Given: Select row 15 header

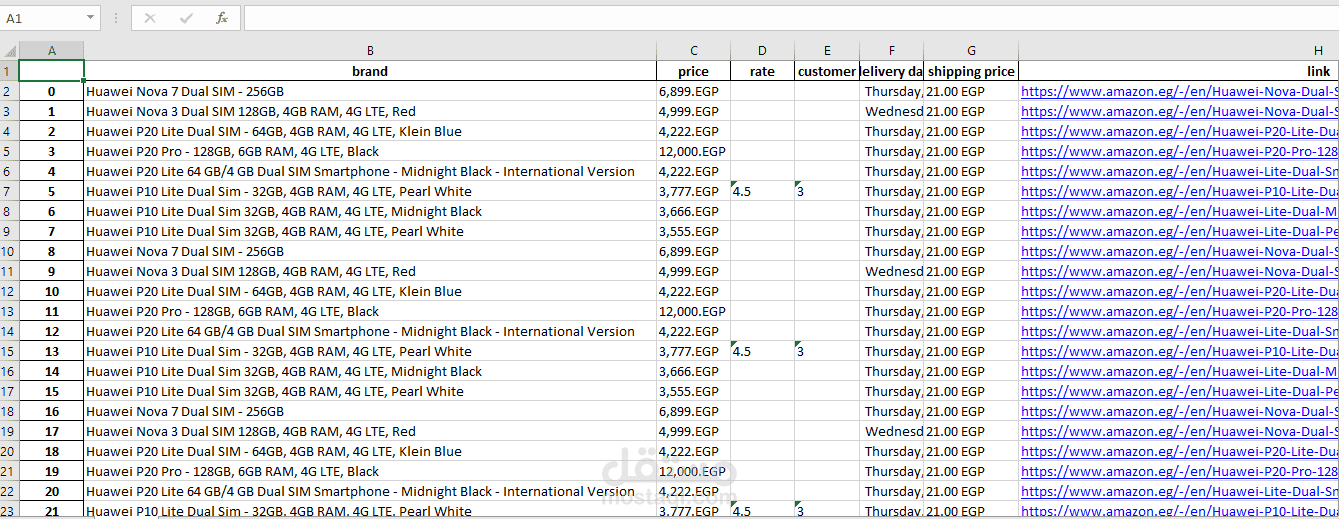Looking at the screenshot, I should click(9, 351).
